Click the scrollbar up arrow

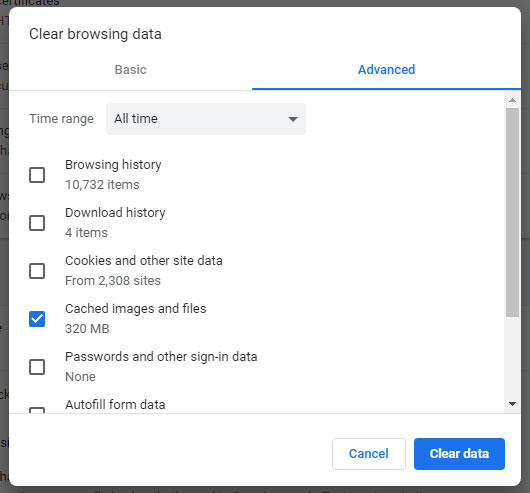tap(512, 100)
